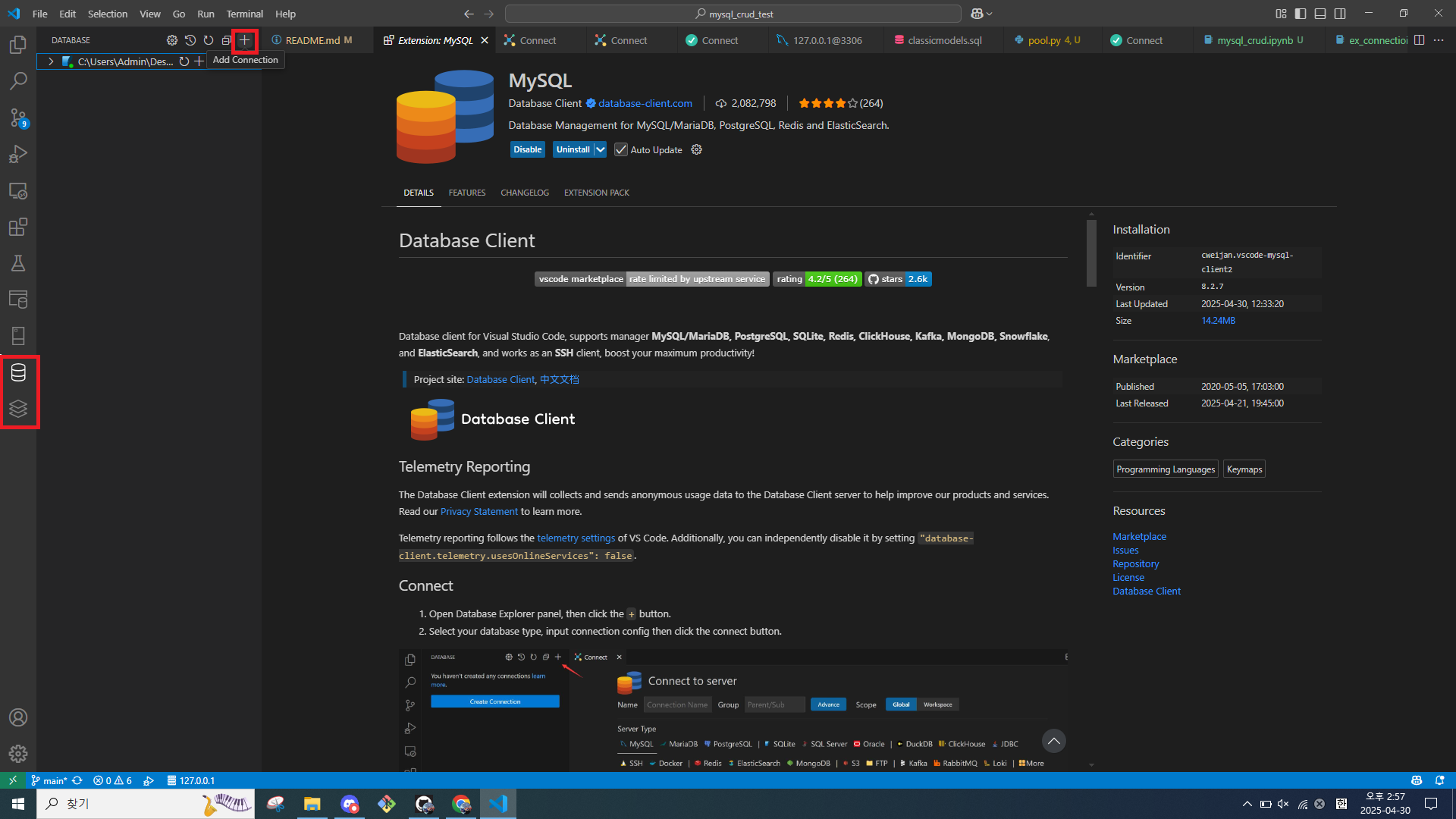Open the Database explorer in the activity bar
The height and width of the screenshot is (819, 1456).
pyautogui.click(x=18, y=372)
